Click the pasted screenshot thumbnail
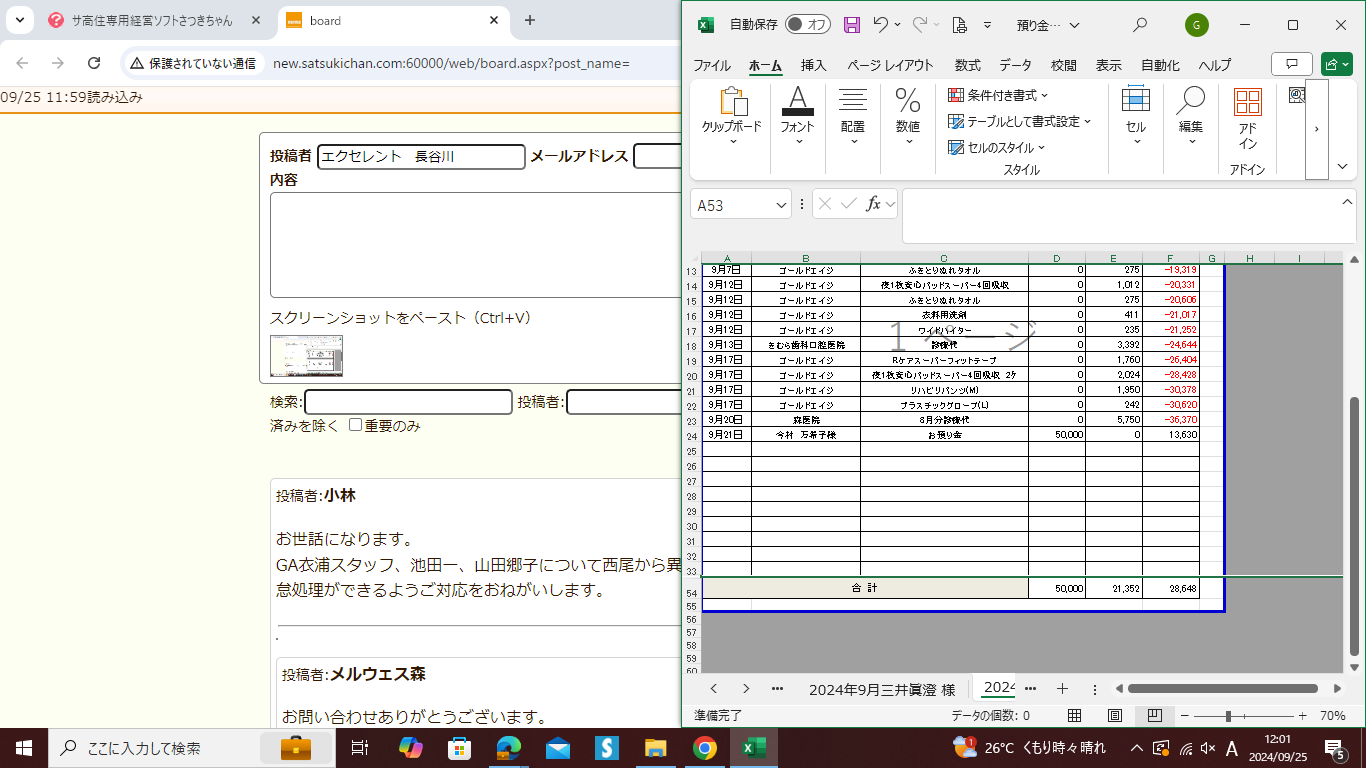 pos(306,356)
